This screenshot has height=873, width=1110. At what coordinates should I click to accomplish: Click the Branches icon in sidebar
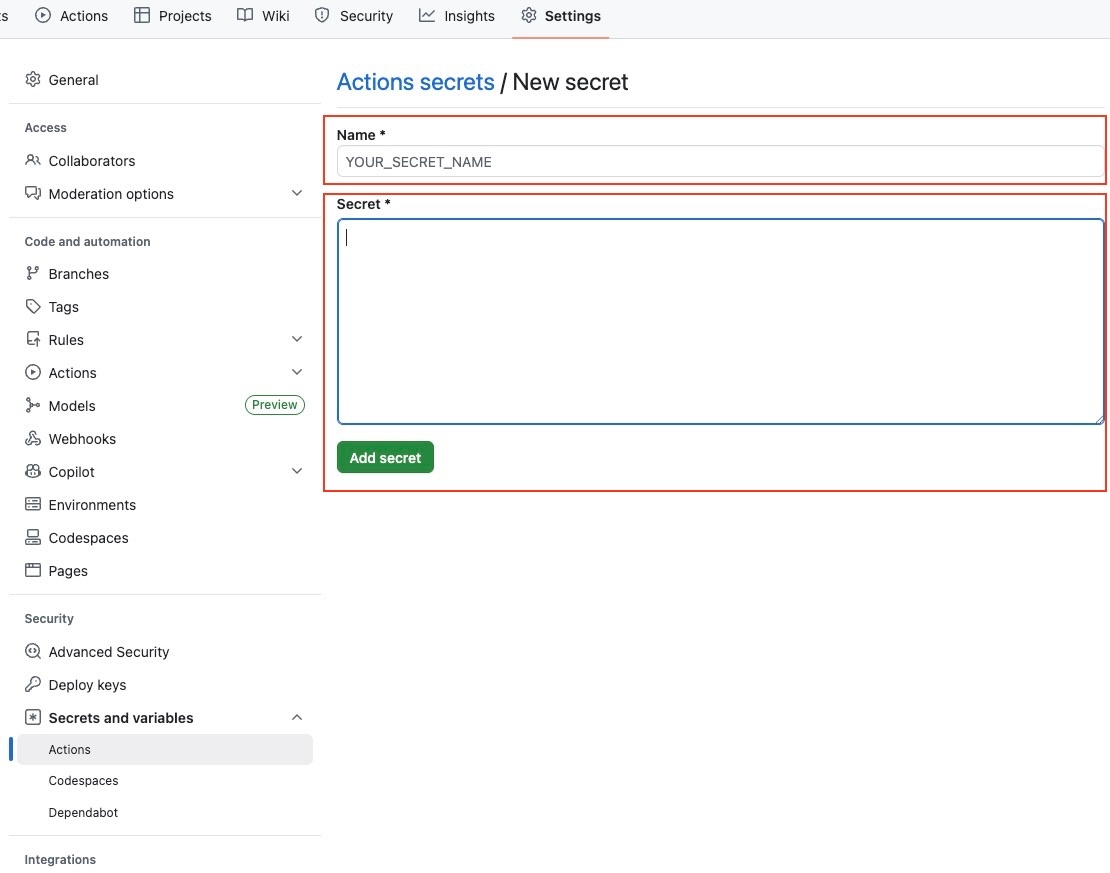33,274
